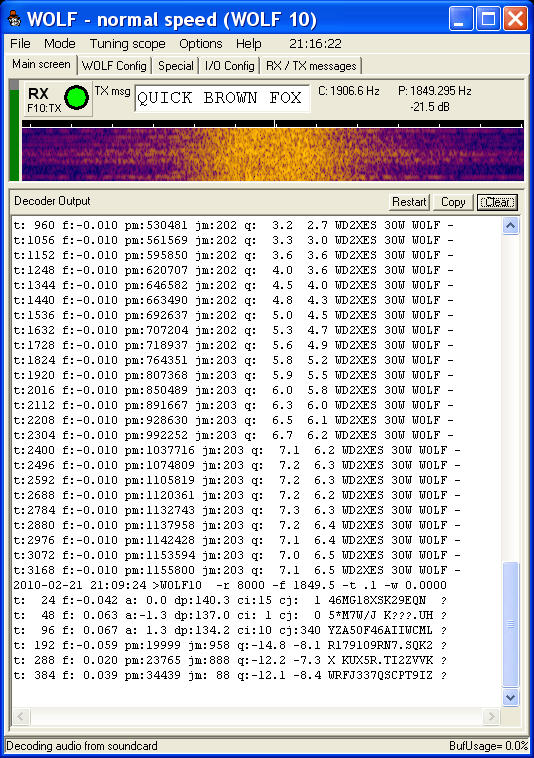Click the 2010-02-21 21:09:24 command line
Viewport: 534px width, 758px height.
pos(230,585)
